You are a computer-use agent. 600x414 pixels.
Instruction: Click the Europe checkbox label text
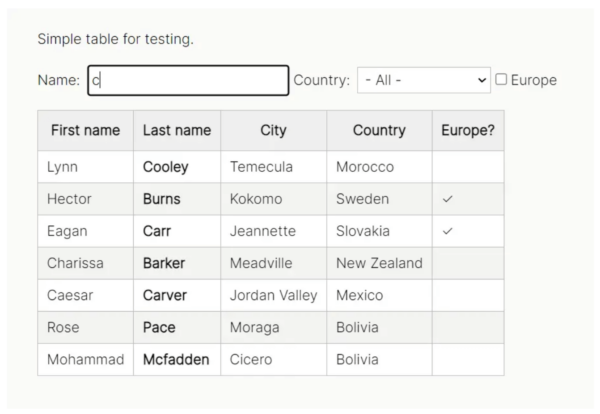coord(534,80)
